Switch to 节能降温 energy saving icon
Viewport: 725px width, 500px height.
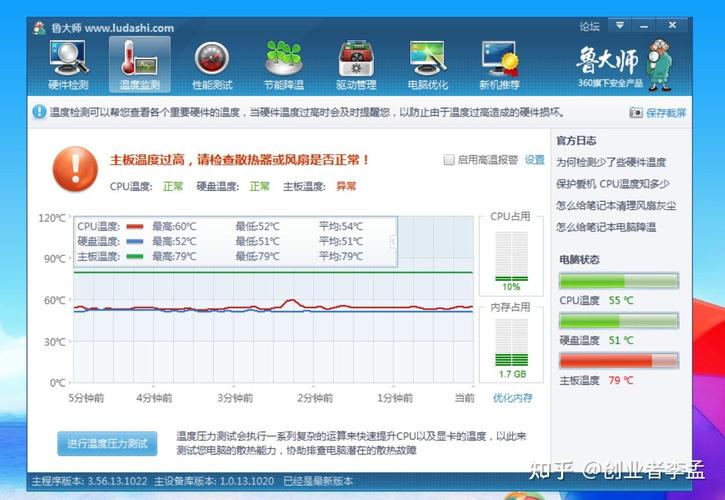click(284, 64)
